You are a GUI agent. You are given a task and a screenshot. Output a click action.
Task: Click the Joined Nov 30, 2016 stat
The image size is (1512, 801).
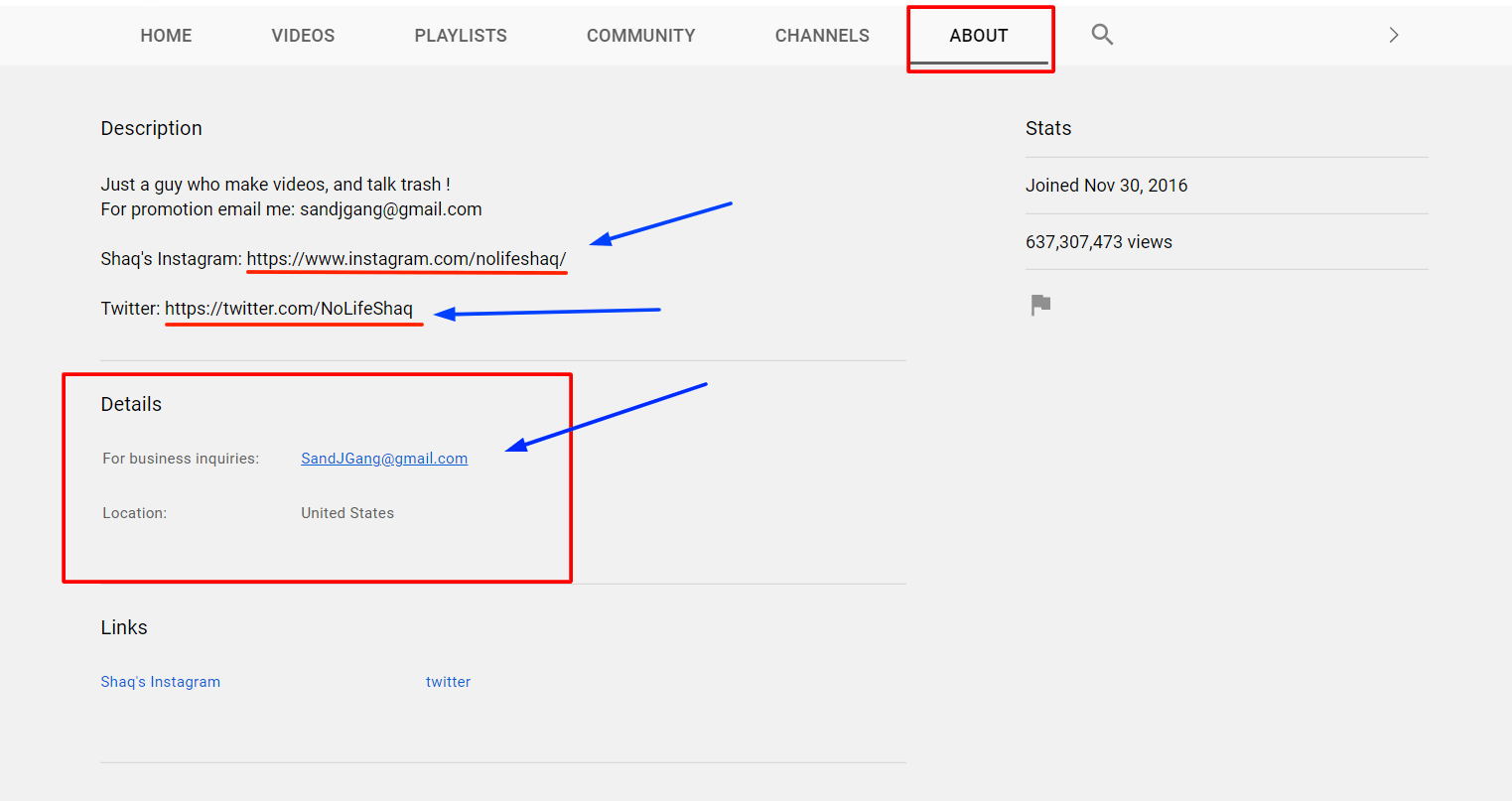click(x=1106, y=185)
